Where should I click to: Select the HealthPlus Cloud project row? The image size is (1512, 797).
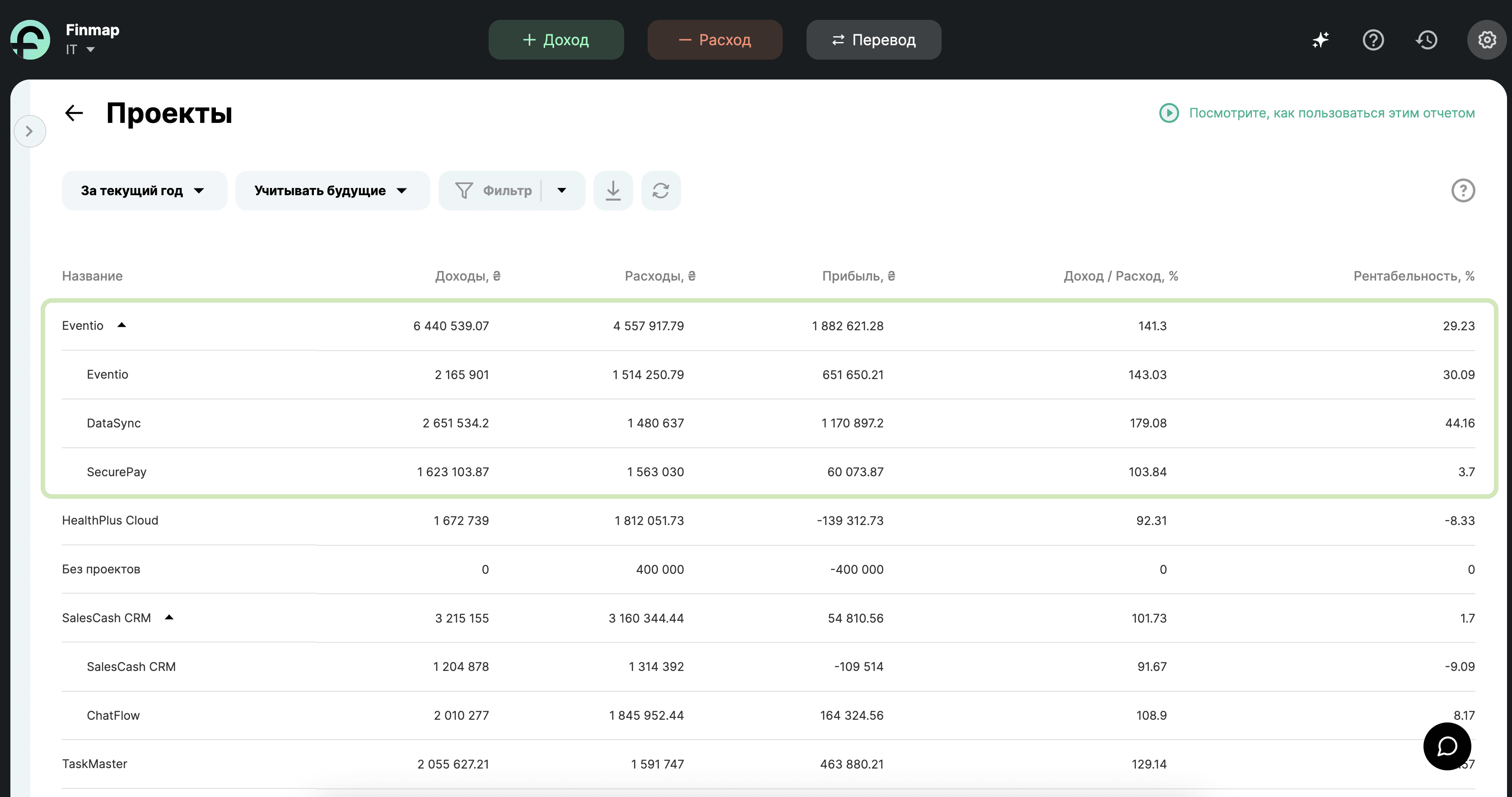coord(768,520)
